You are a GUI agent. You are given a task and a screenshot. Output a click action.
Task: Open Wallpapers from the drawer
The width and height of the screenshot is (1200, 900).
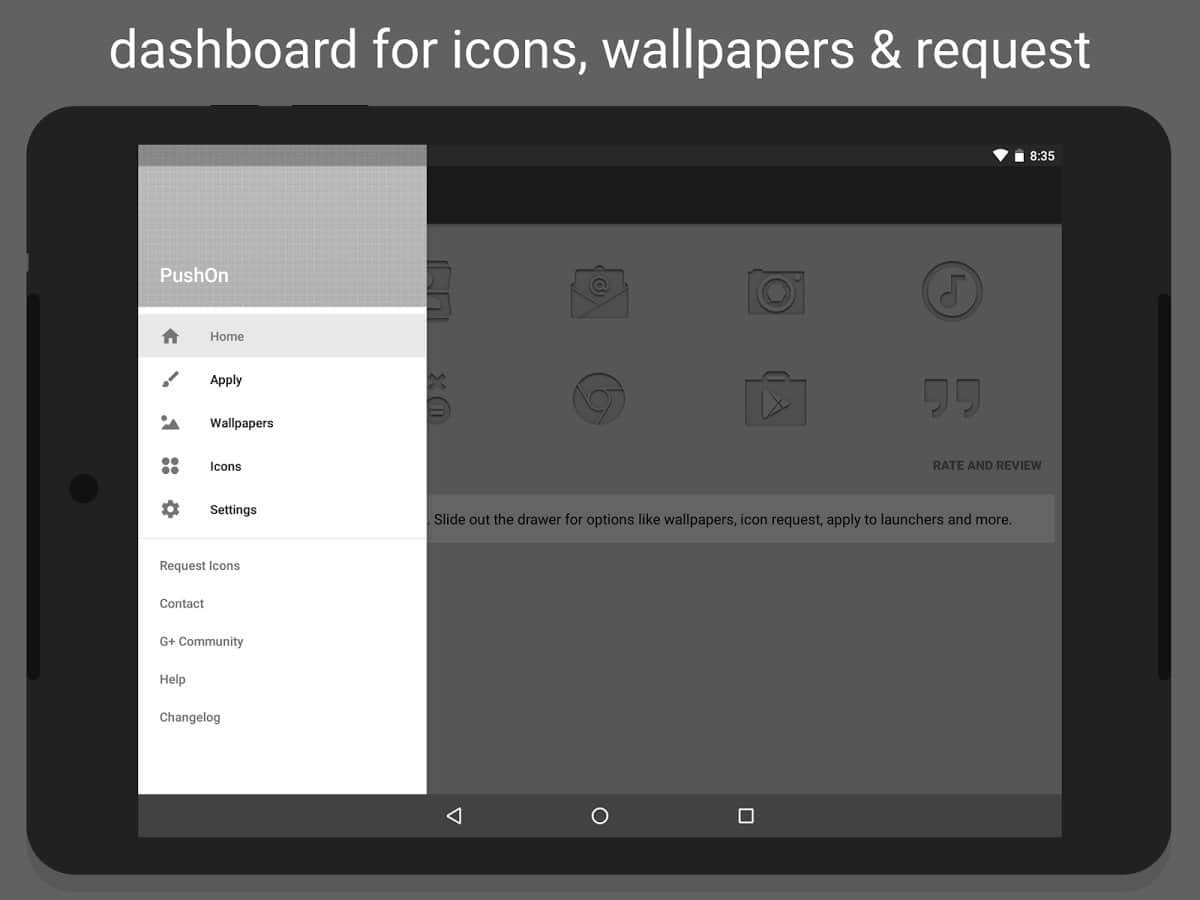(x=241, y=423)
